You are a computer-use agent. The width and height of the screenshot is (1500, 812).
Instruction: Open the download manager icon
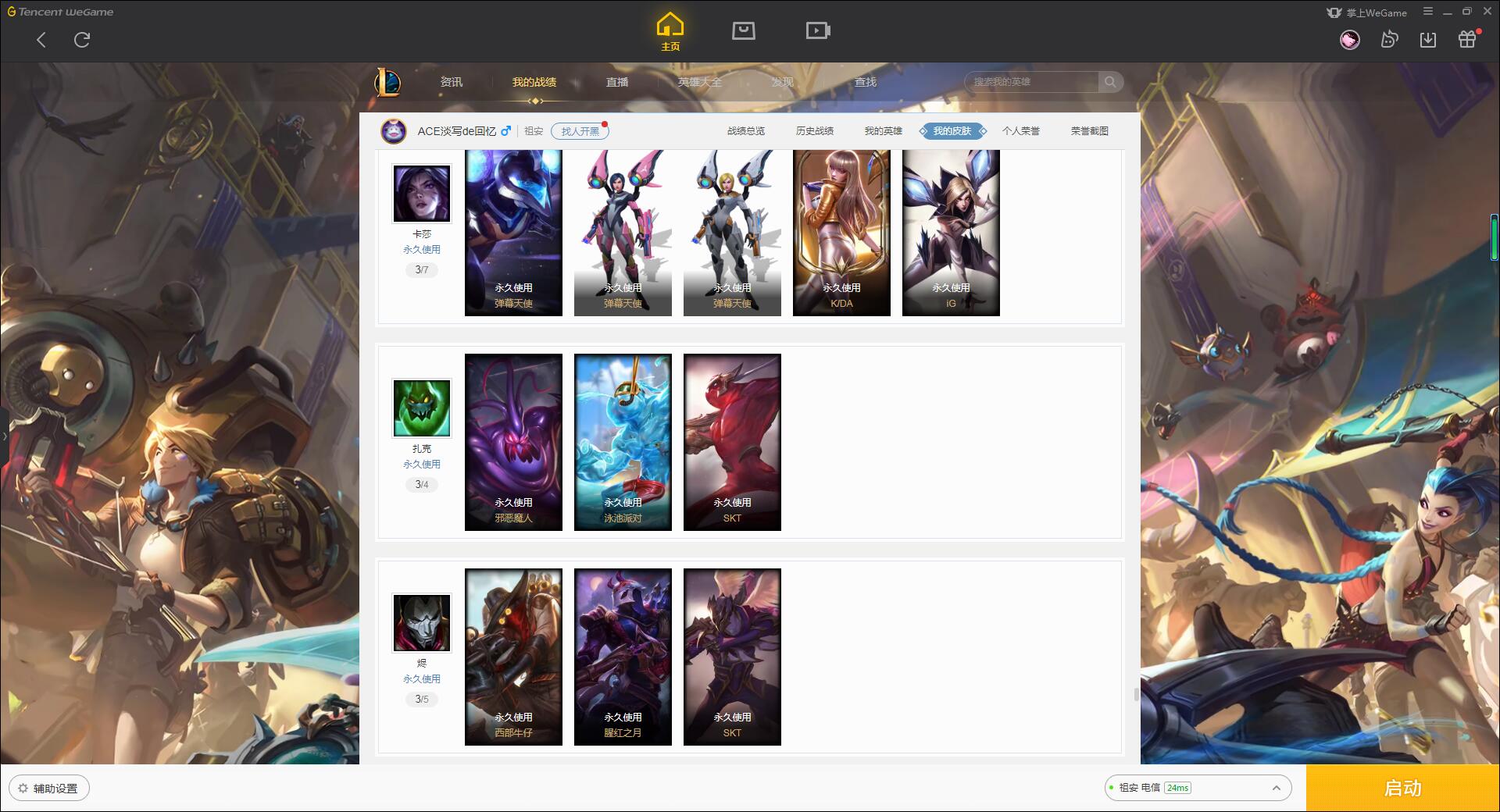coord(1428,40)
